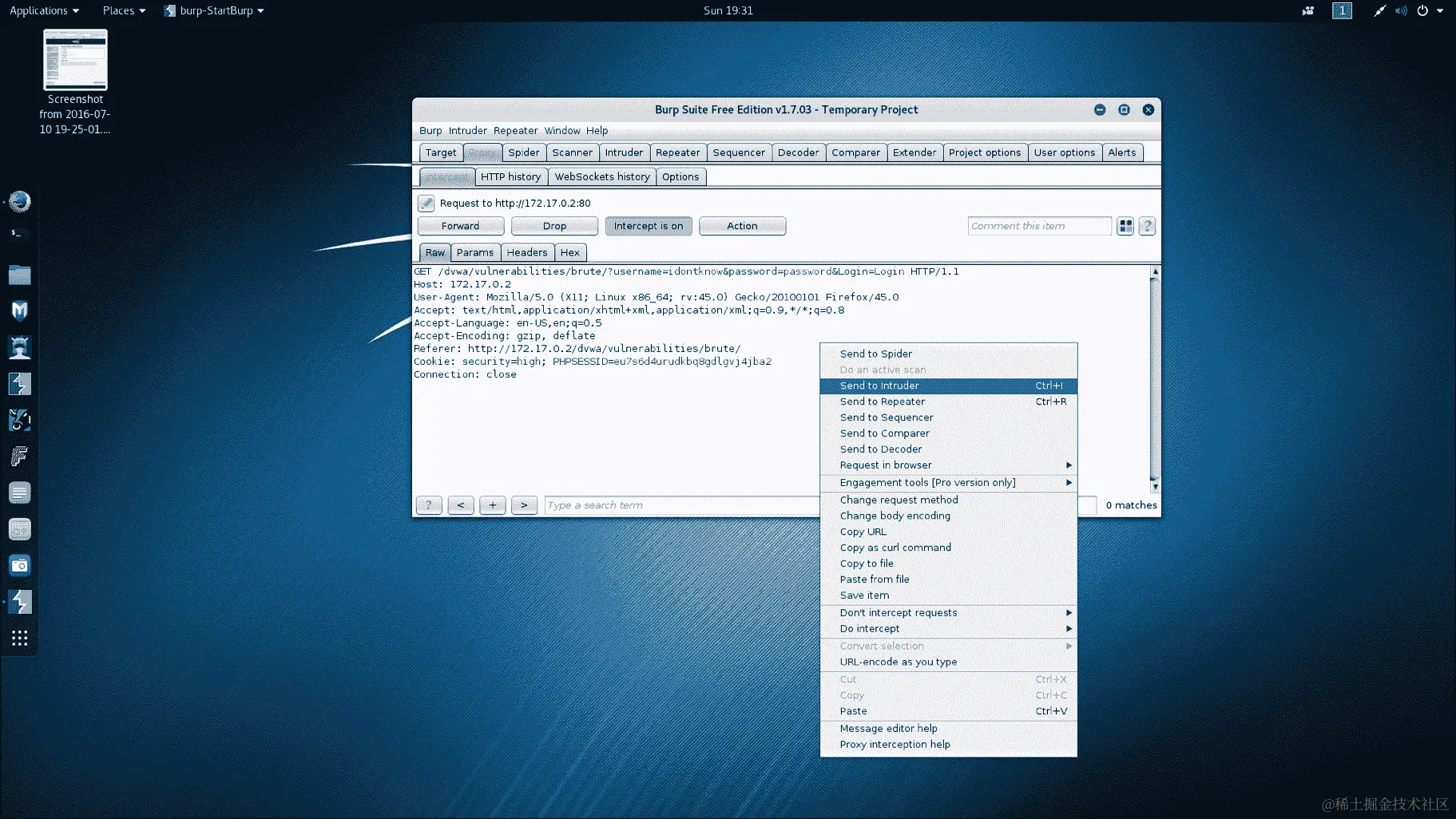Choose Send to Sequencer
This screenshot has width=1456, height=819.
[948, 417]
